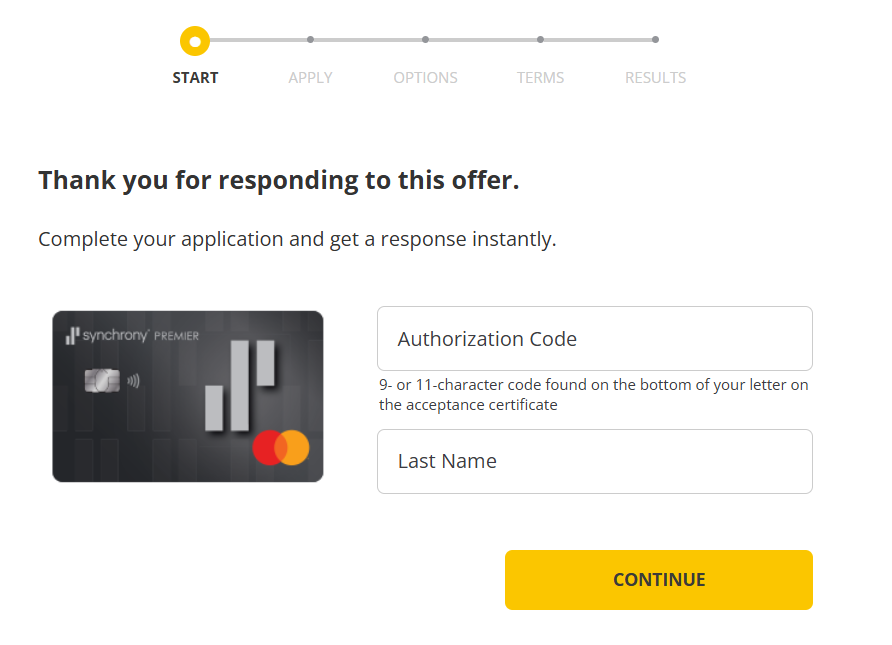Select the START step label

coord(195,78)
